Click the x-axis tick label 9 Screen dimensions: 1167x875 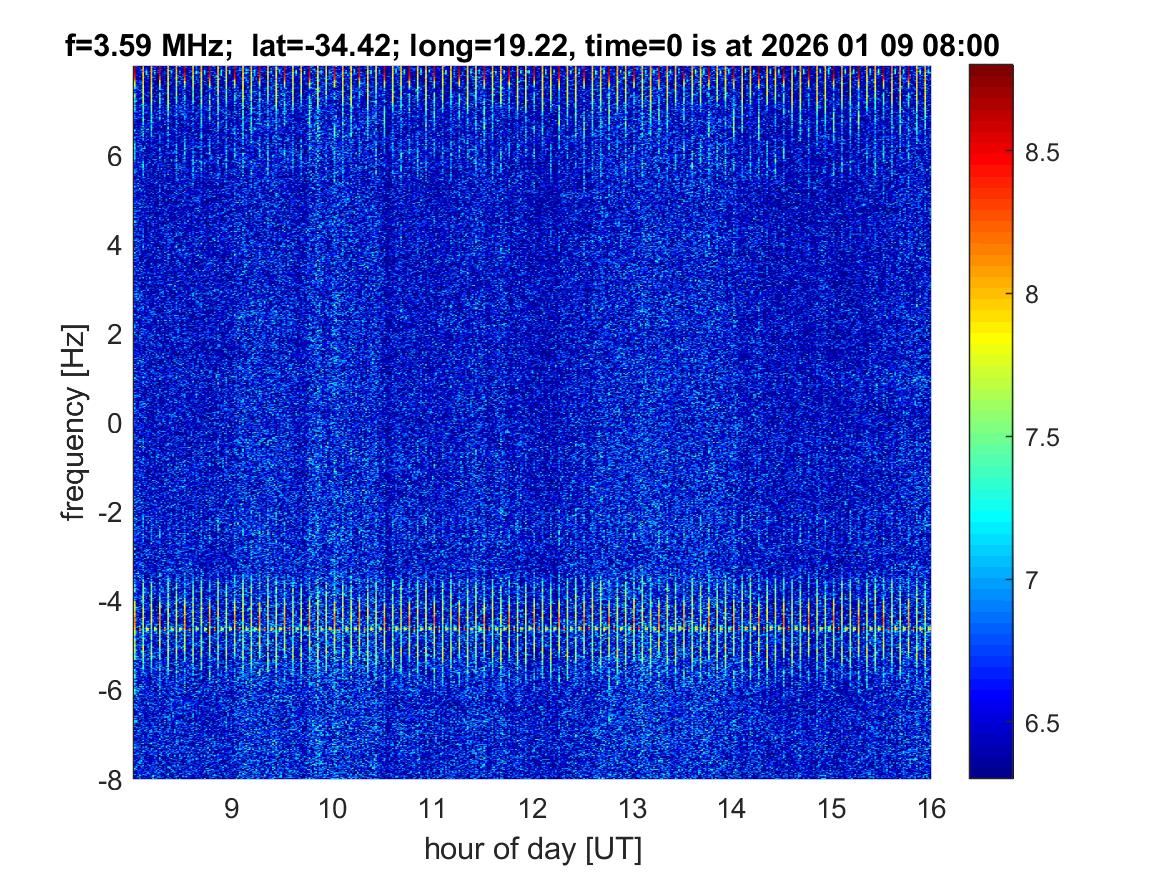click(x=232, y=807)
